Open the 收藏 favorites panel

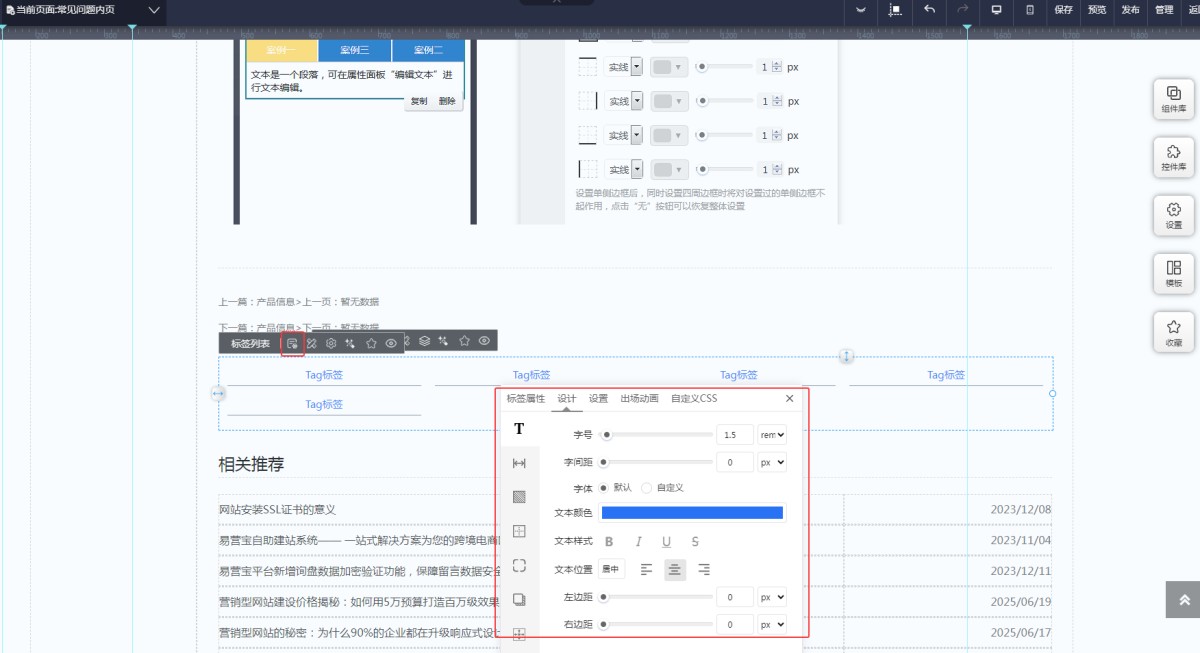pyautogui.click(x=1174, y=332)
